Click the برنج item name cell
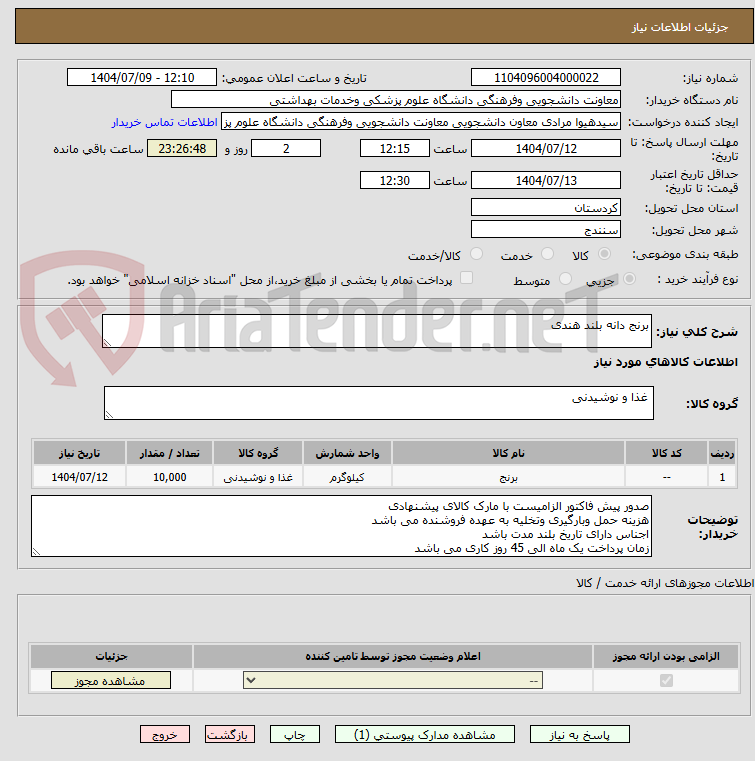Screen dimensions: 755x761 (508, 477)
